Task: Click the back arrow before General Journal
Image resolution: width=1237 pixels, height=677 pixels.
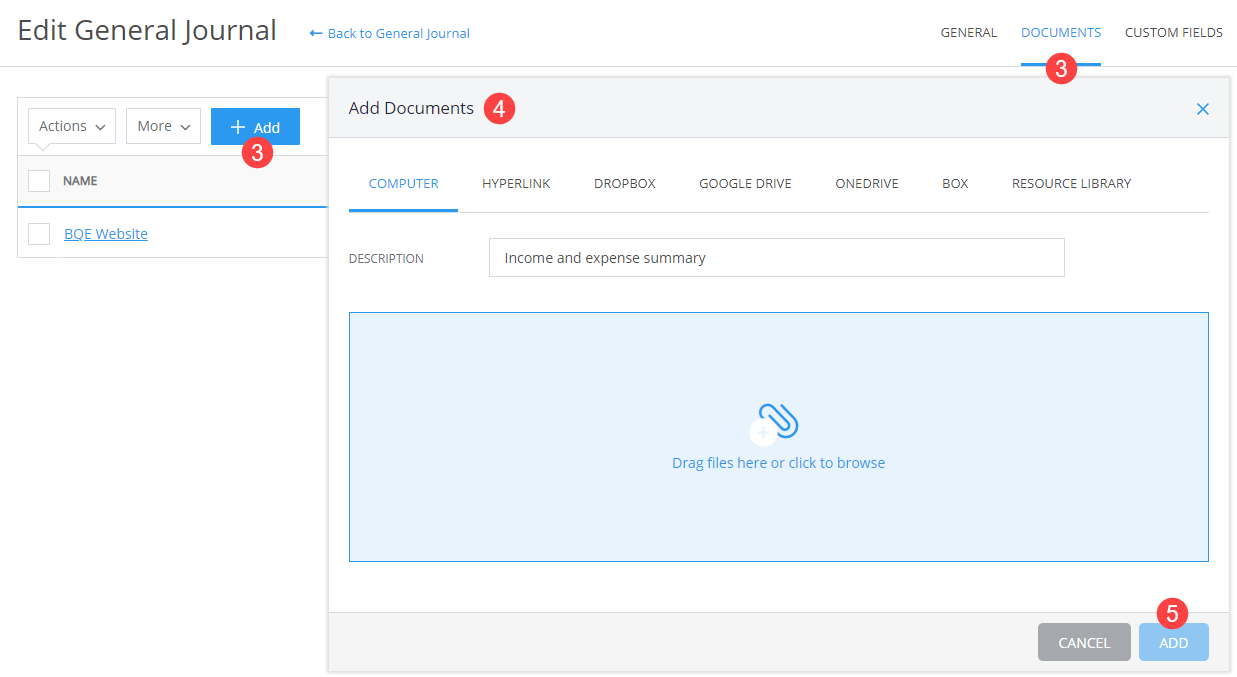Action: [313, 33]
